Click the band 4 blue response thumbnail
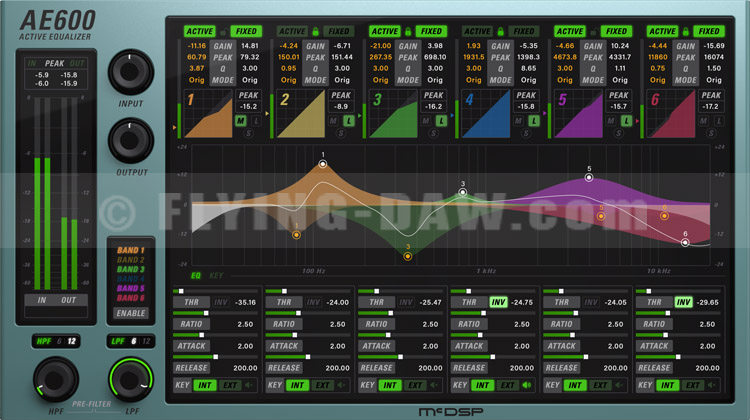This screenshot has width=750, height=420. coord(485,114)
